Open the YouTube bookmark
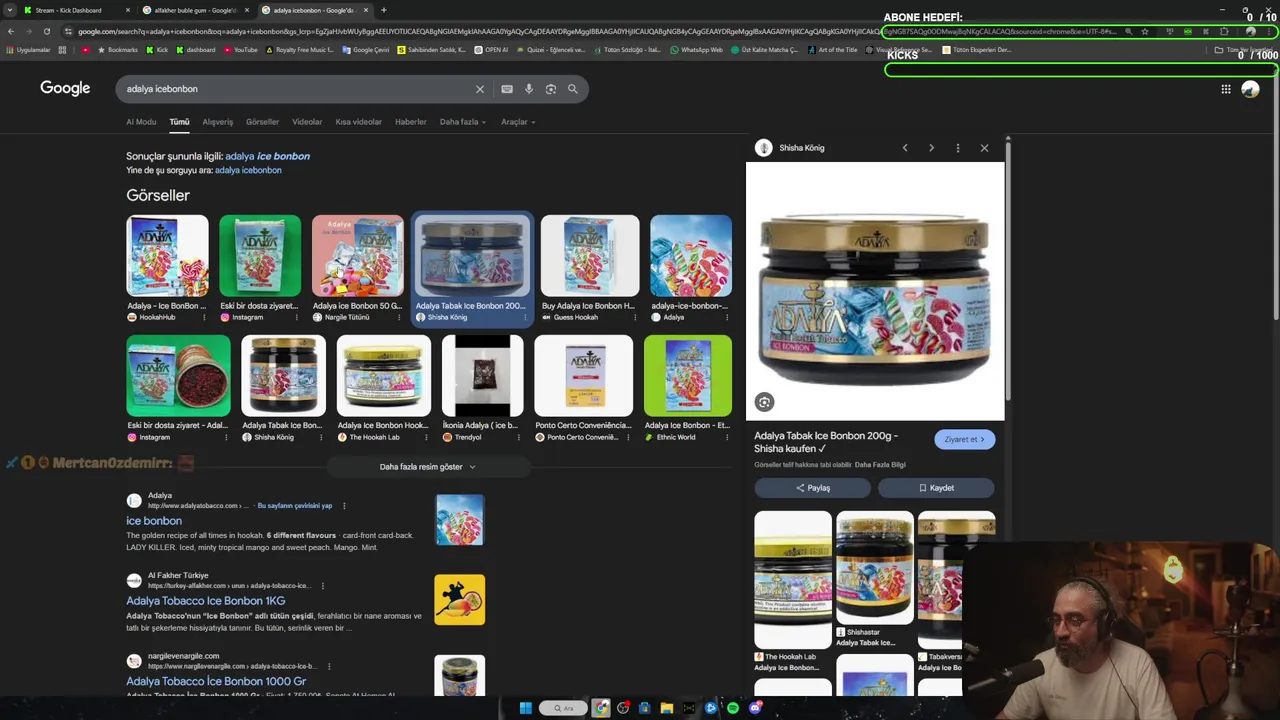The width and height of the screenshot is (1280, 720). 240,50
